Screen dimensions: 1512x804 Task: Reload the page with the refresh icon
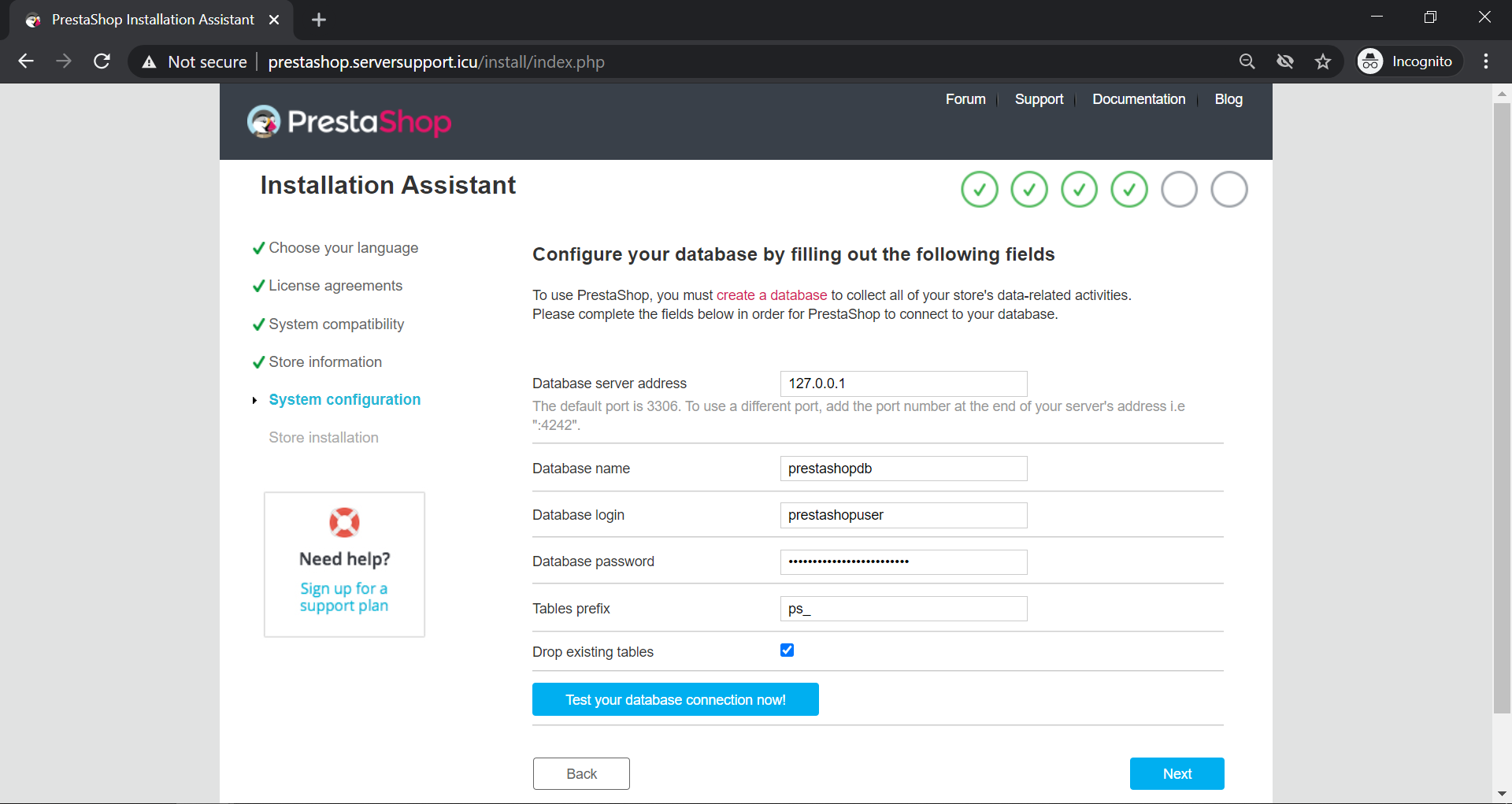[x=102, y=61]
